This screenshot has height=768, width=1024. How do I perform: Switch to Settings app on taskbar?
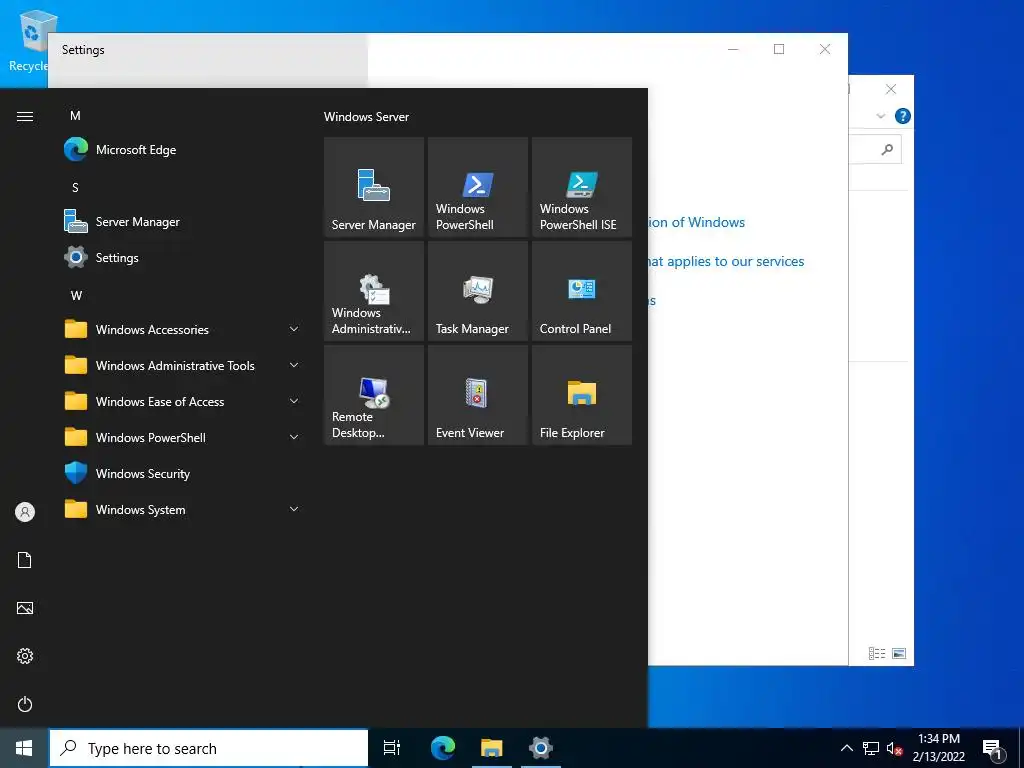pos(541,748)
